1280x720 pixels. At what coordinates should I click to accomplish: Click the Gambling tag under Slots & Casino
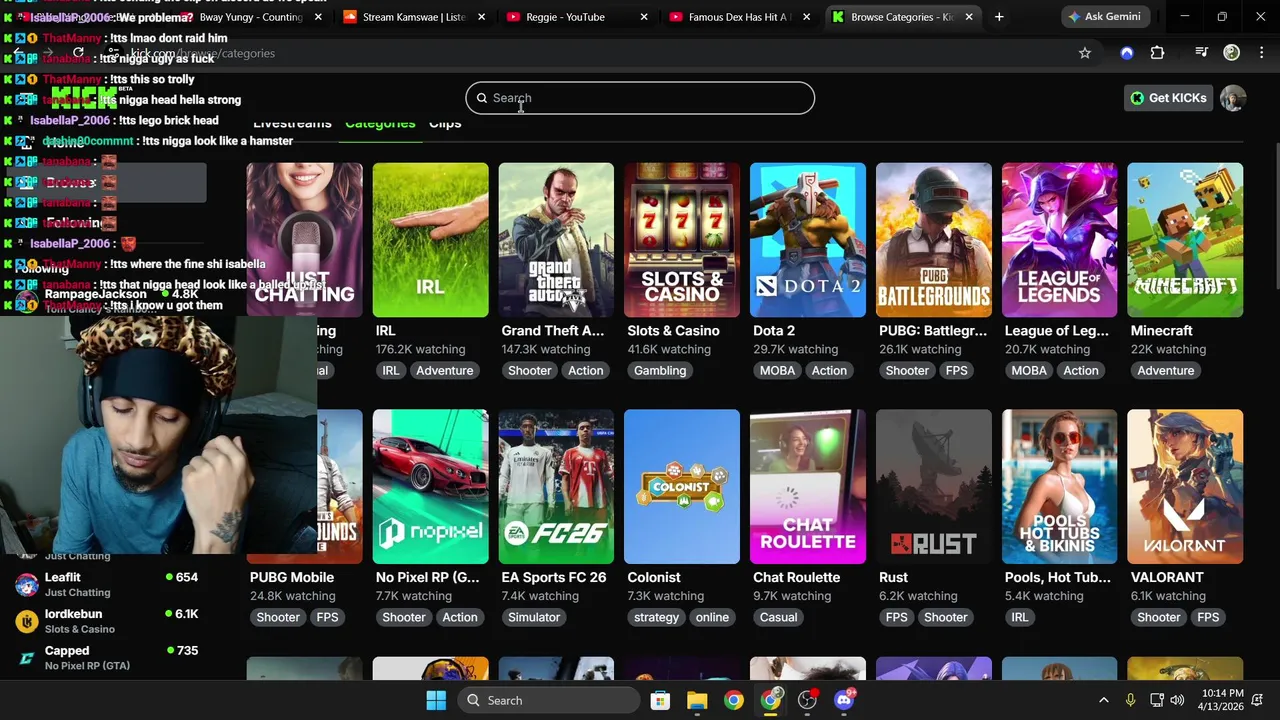point(660,370)
